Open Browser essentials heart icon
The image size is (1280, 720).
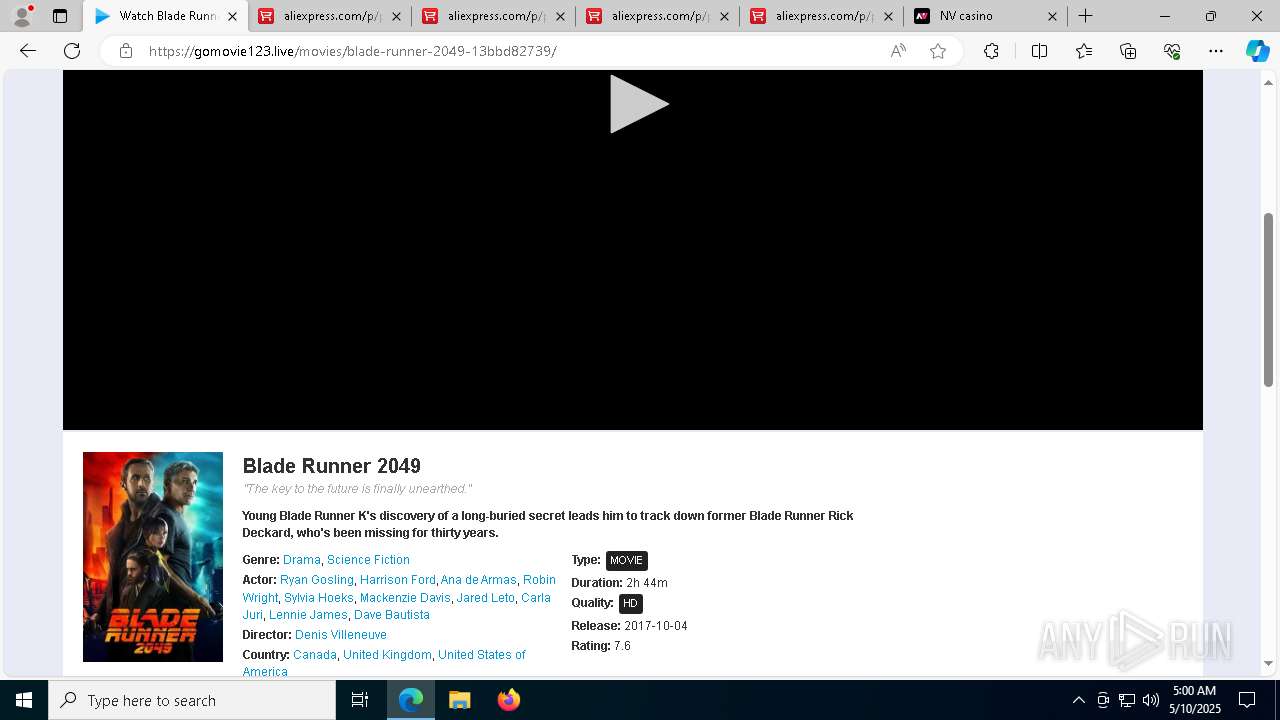click(x=1172, y=51)
